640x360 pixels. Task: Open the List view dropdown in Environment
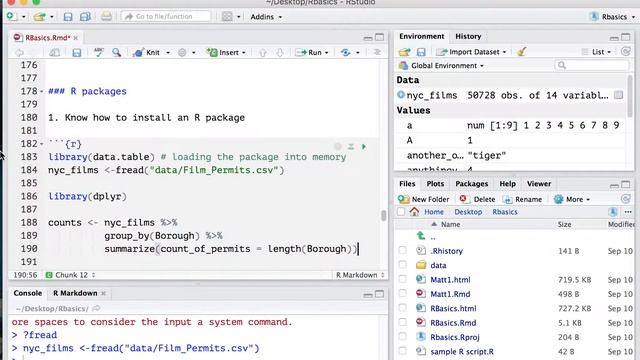pos(596,52)
